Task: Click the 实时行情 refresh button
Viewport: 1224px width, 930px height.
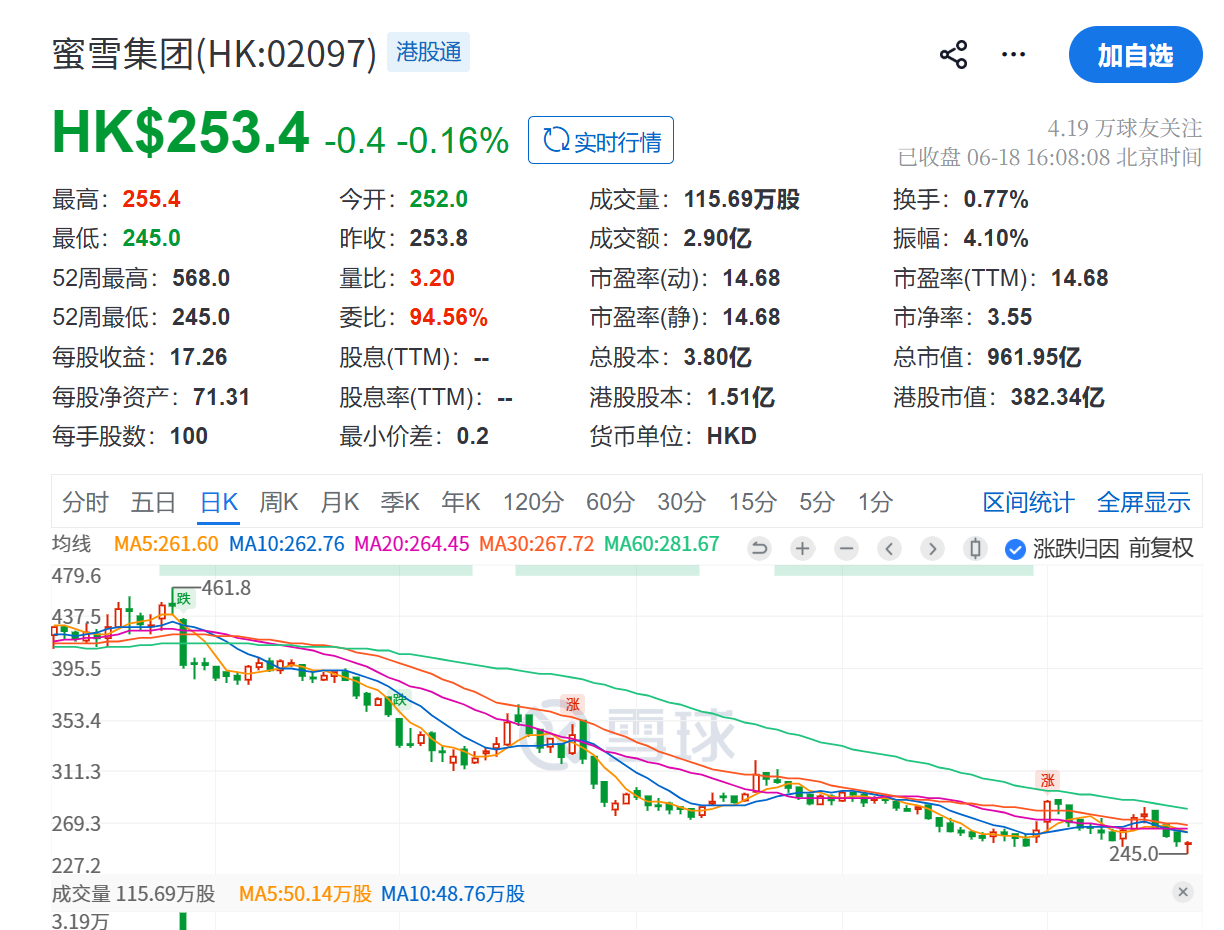Action: pyautogui.click(x=601, y=141)
